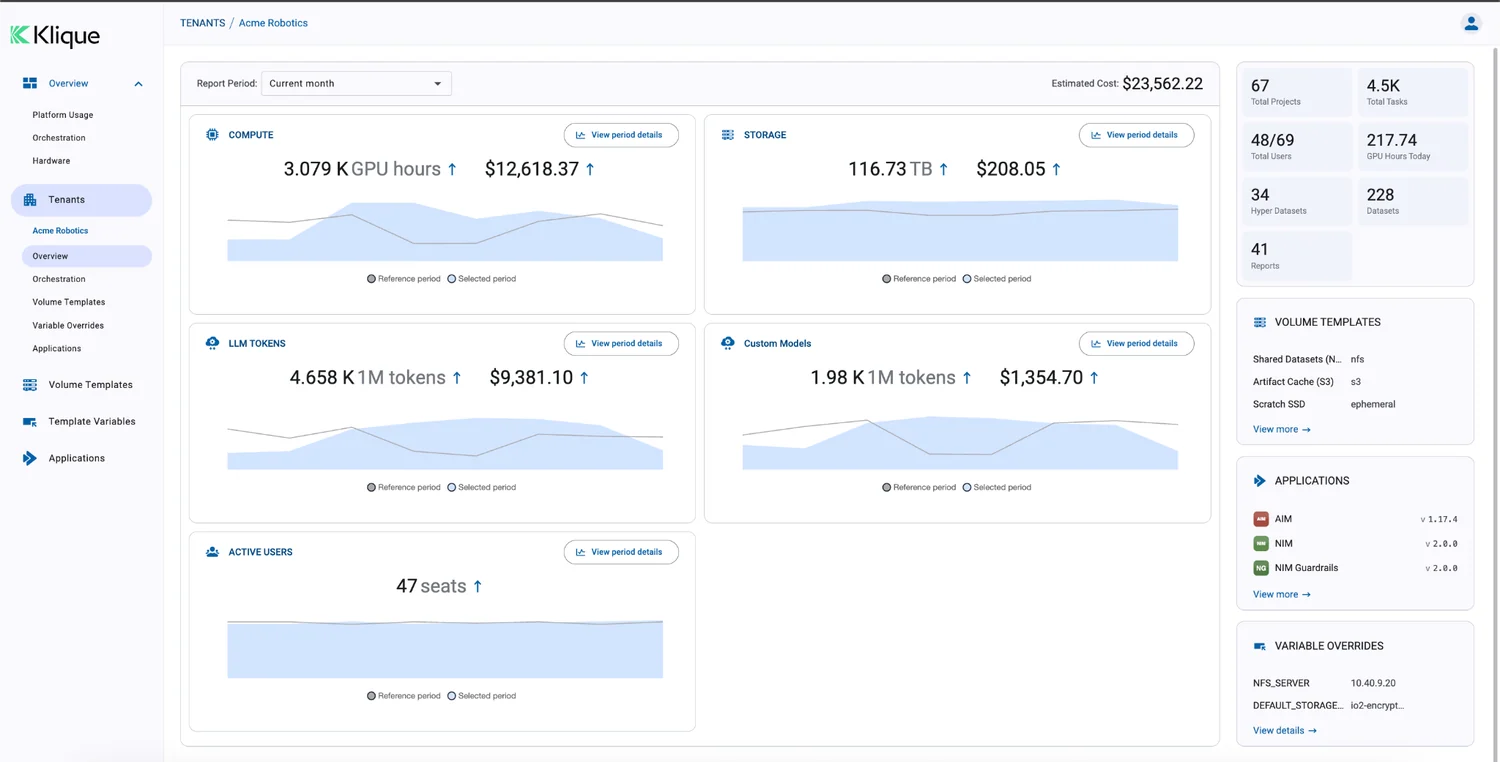Click the Hyper Datasets stat tile
Image resolution: width=1500 pixels, height=762 pixels.
click(1296, 201)
